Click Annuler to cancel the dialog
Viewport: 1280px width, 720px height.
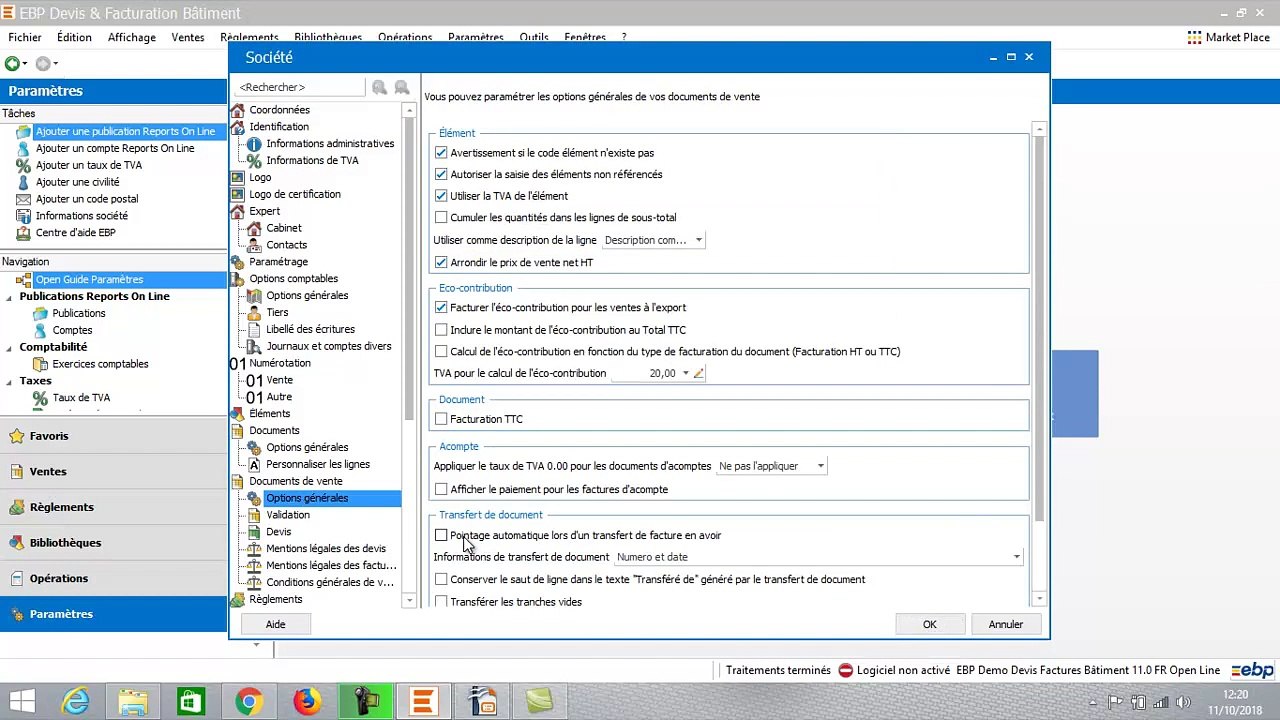click(1006, 625)
